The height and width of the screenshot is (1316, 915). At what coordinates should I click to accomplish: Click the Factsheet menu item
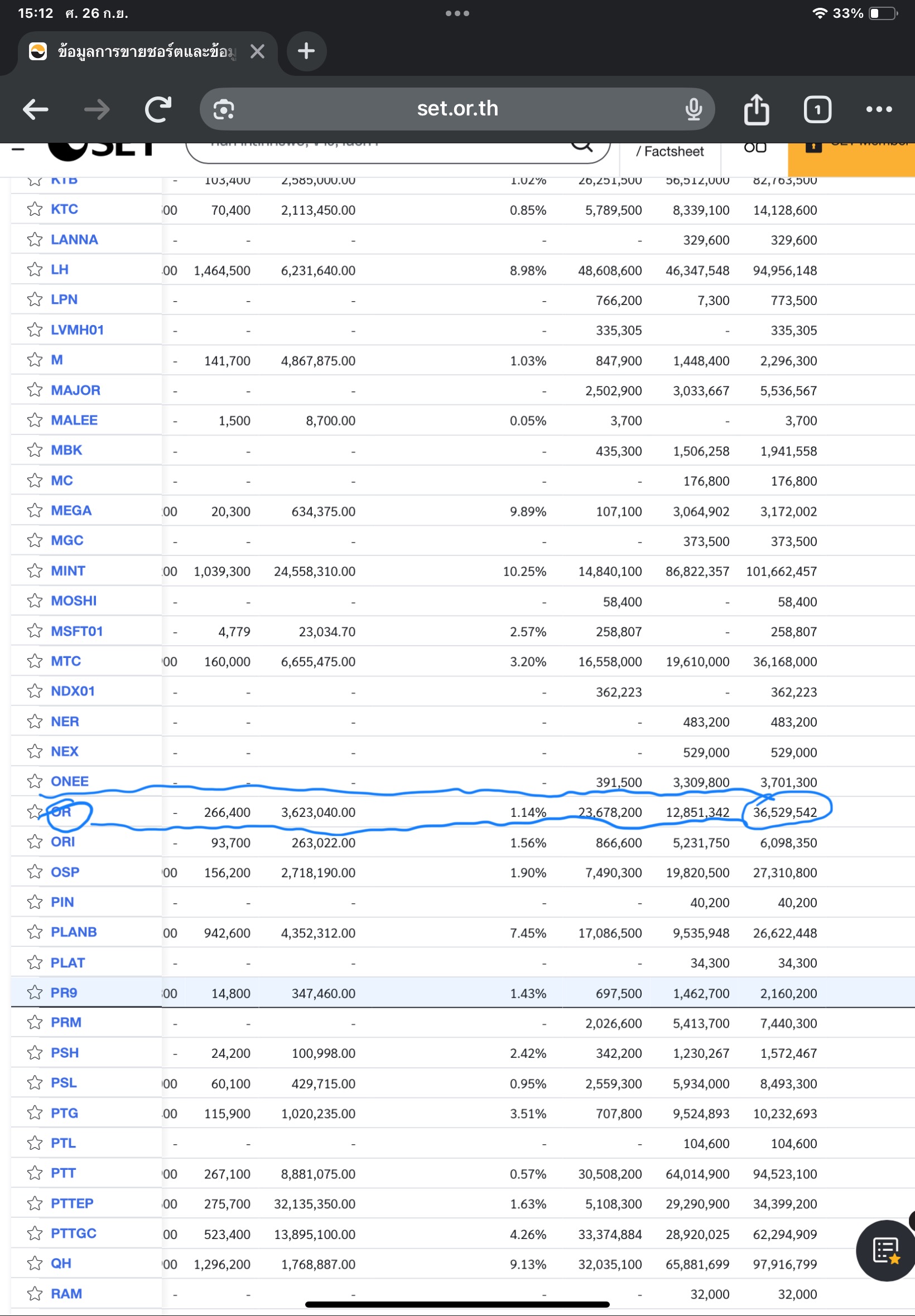(670, 151)
